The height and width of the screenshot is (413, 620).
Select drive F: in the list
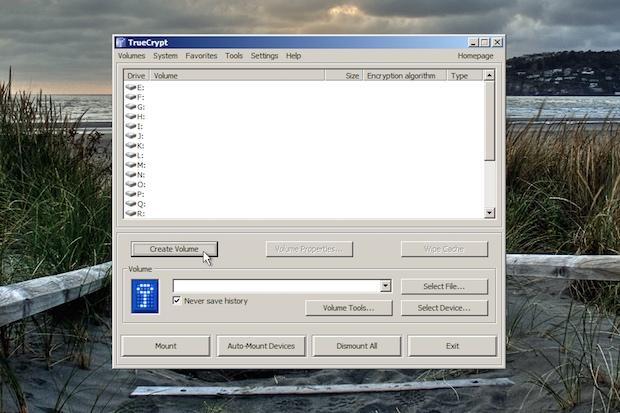pos(135,97)
